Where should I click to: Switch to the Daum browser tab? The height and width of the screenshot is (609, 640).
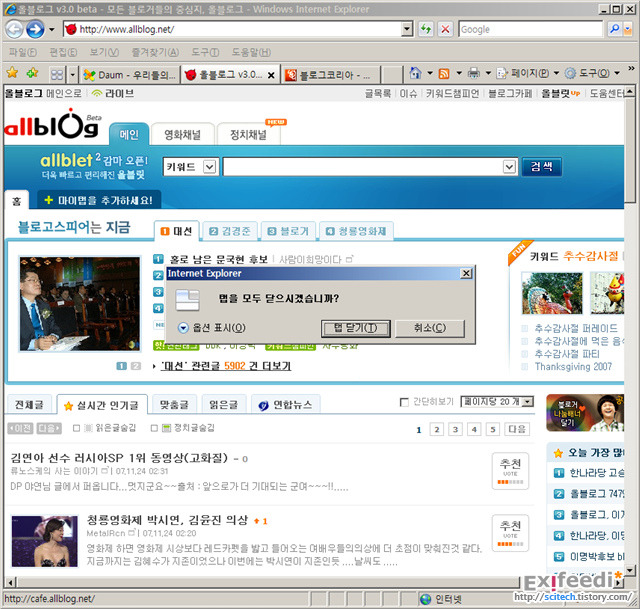tap(129, 75)
